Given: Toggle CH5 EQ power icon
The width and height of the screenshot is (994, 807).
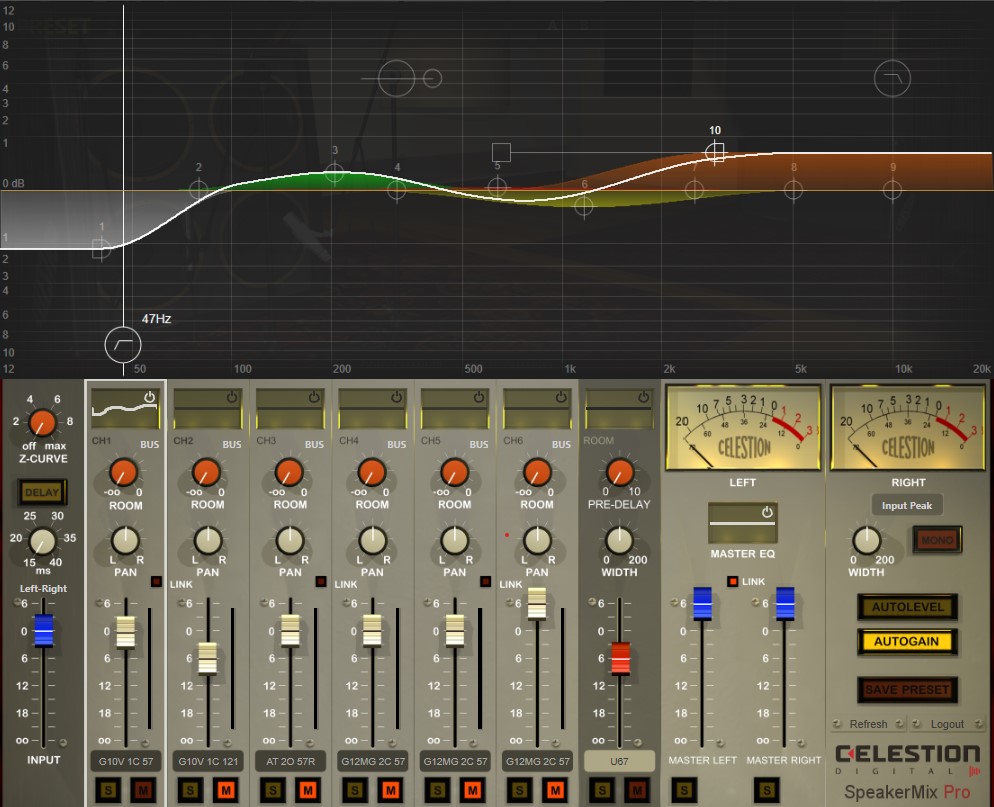Looking at the screenshot, I should click(x=479, y=397).
